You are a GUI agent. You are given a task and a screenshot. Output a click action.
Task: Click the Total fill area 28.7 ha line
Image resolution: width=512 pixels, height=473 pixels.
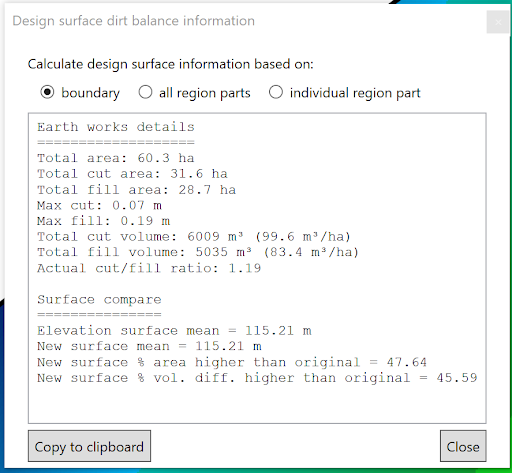[x=137, y=190]
